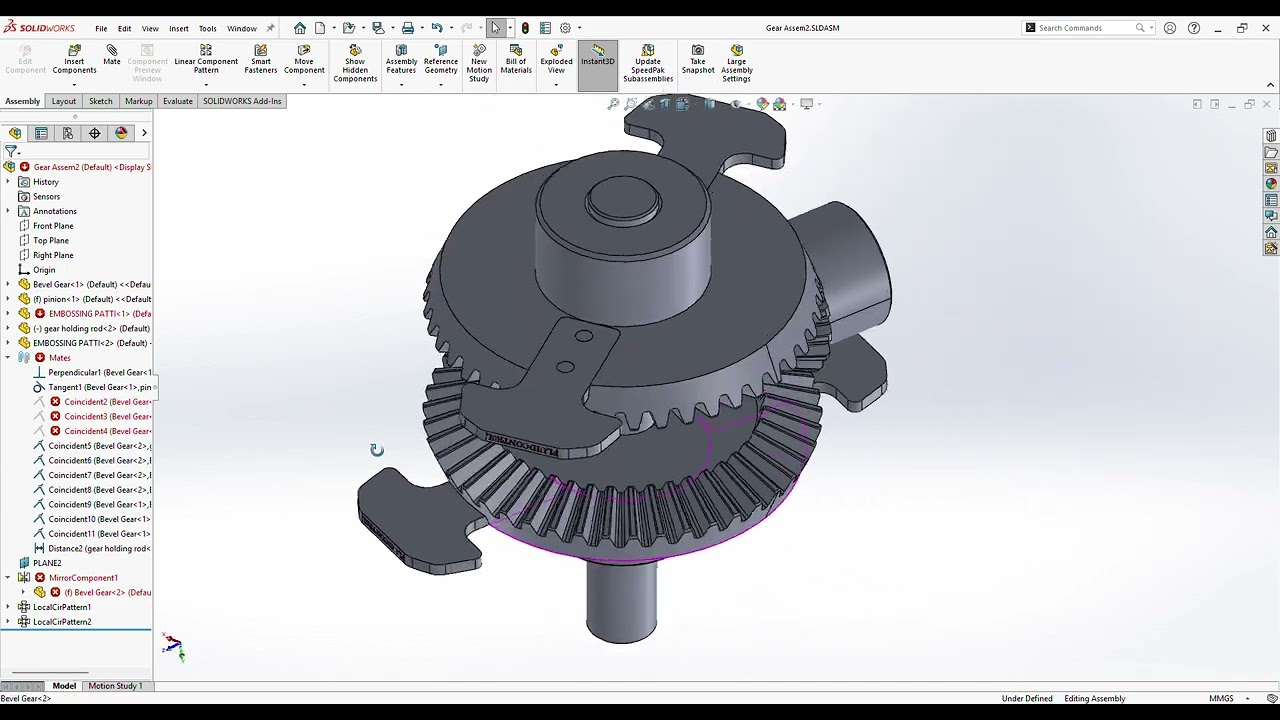Select EMBOSSING PATTI<1> component
The image size is (1280, 720).
point(84,314)
